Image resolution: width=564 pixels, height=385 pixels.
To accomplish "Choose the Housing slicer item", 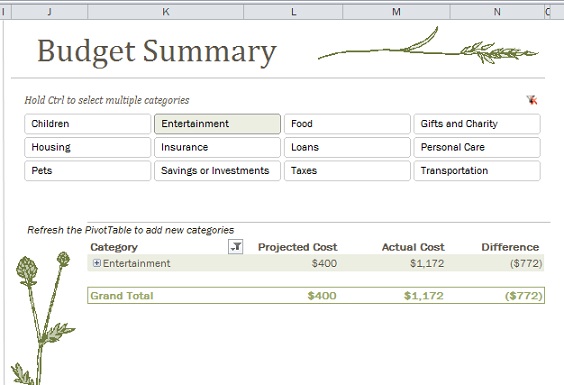I will pyautogui.click(x=88, y=147).
